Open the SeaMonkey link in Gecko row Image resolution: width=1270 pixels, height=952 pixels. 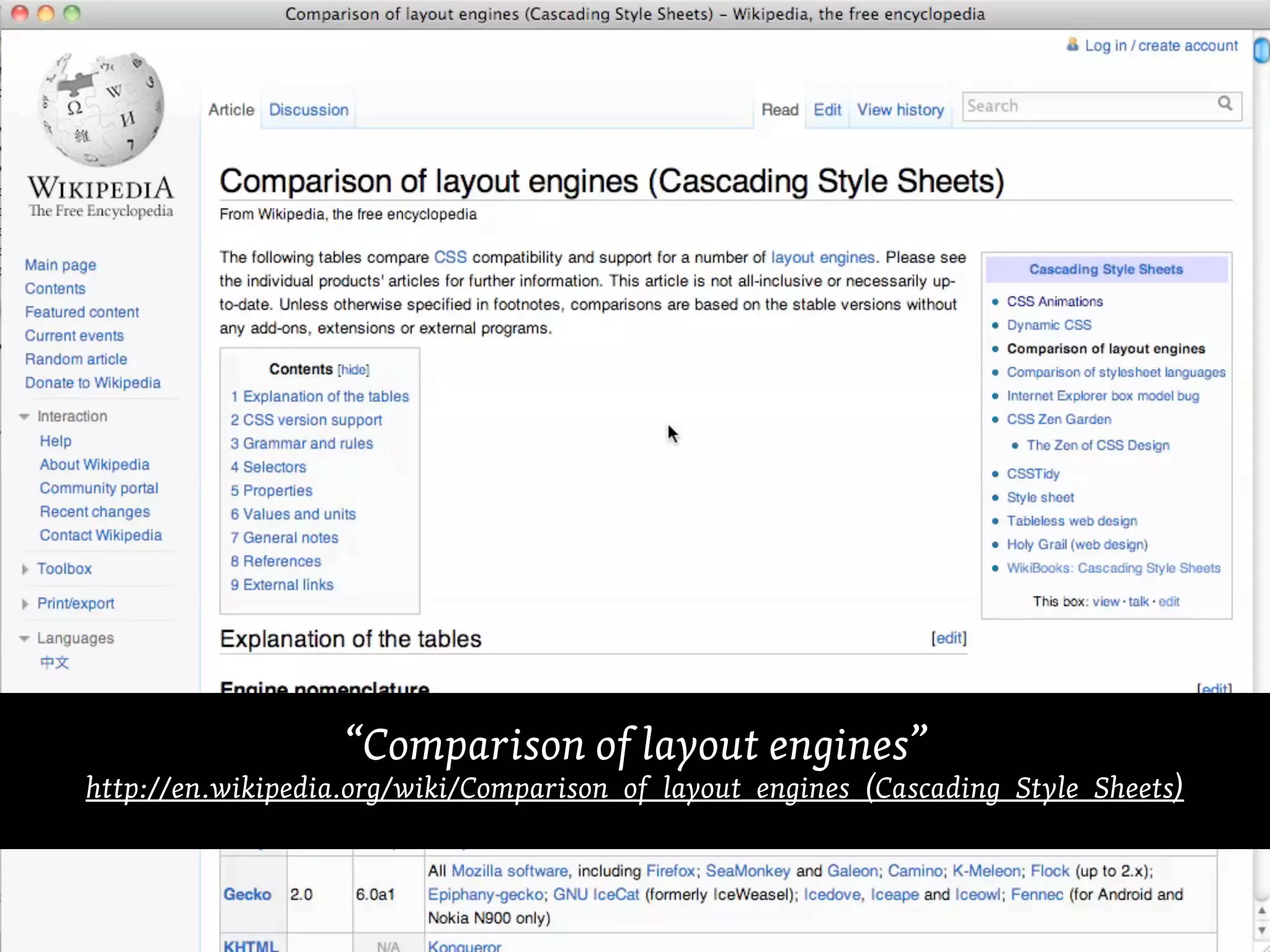coord(747,871)
